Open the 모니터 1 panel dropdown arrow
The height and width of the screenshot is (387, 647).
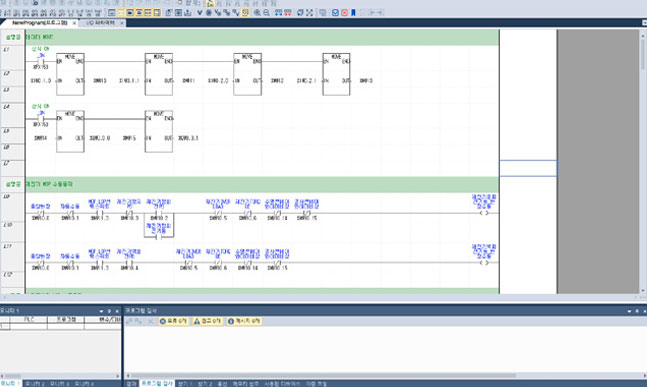click(x=102, y=311)
